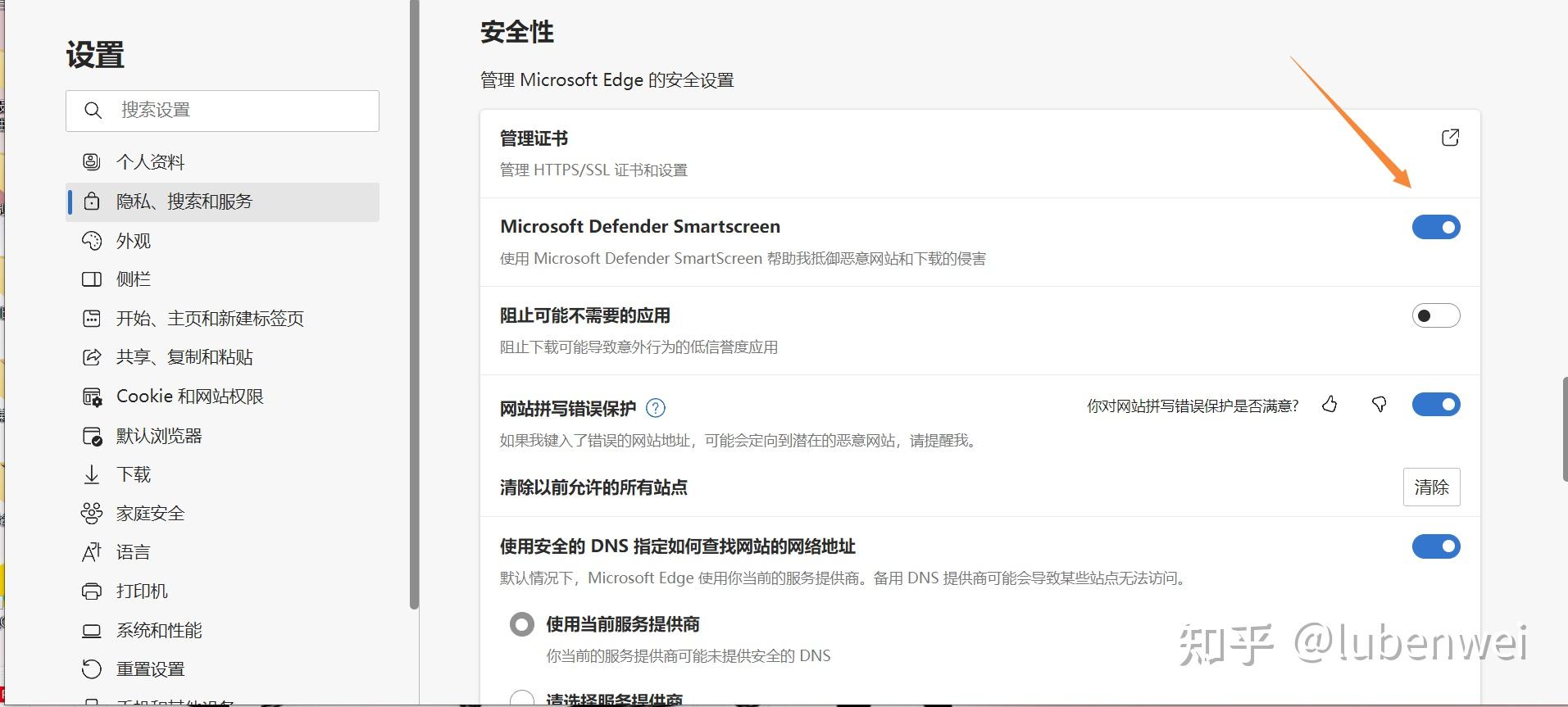The height and width of the screenshot is (707, 1568).
Task: Click the sidebar icon beside 侧栏
Action: [x=92, y=279]
